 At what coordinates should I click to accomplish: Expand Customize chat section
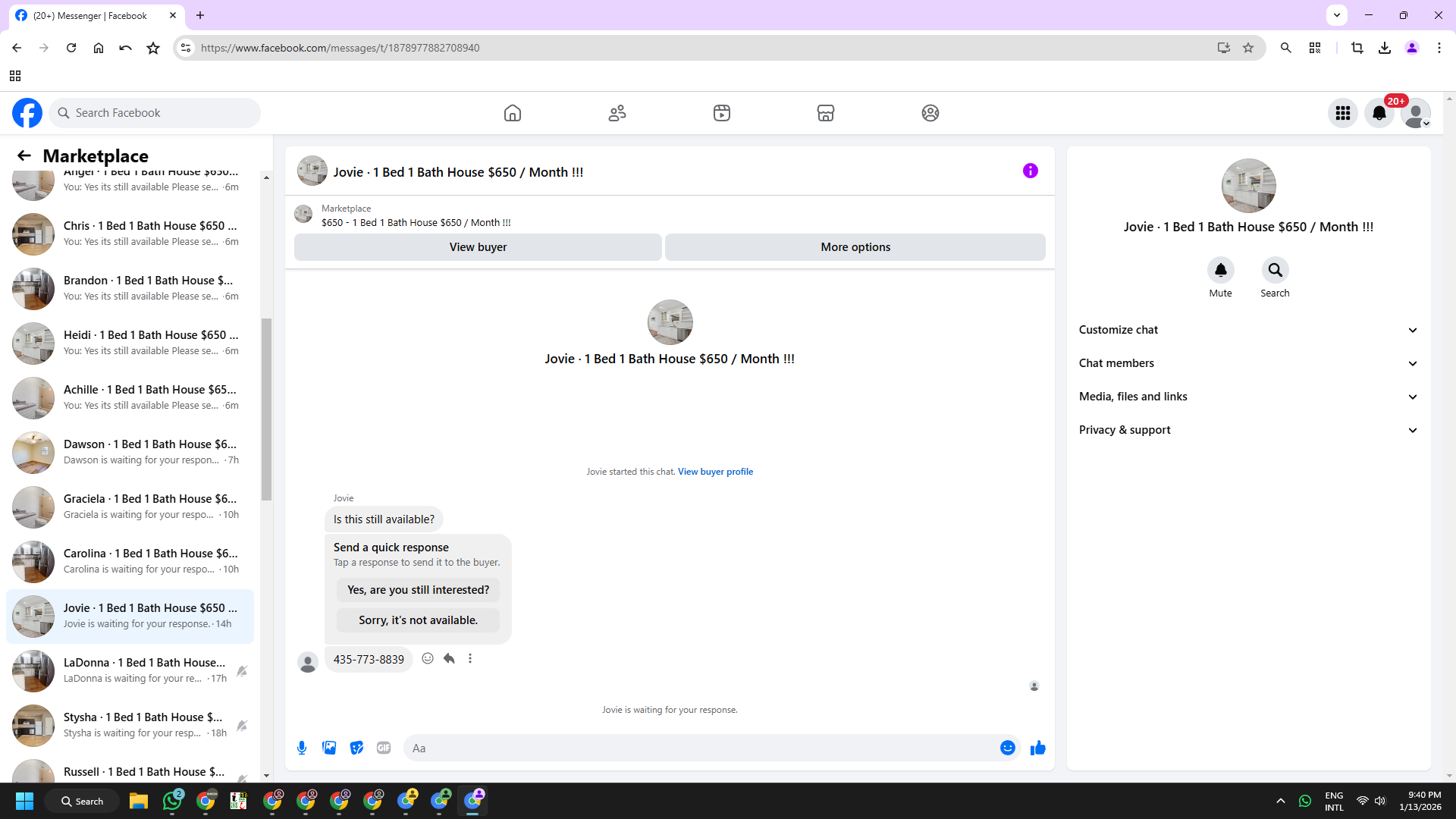click(x=1248, y=330)
